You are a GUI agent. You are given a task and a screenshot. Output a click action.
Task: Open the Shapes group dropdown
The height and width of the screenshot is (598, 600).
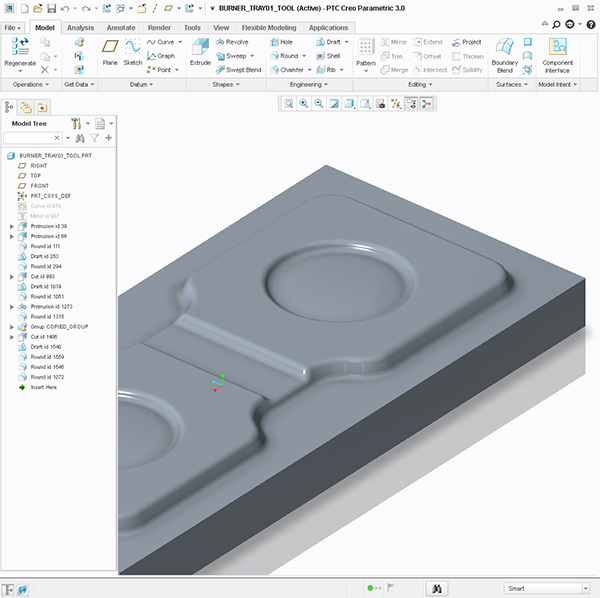(226, 84)
